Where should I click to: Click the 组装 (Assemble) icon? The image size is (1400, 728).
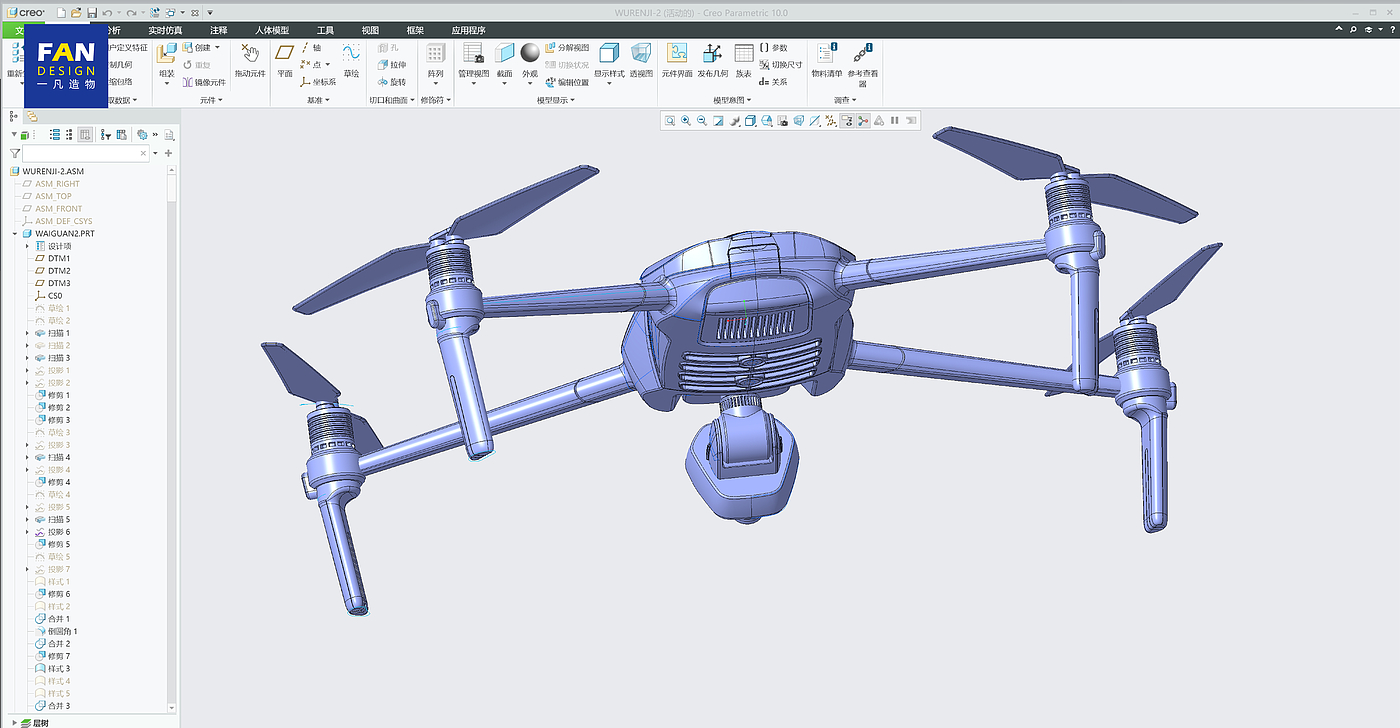click(x=166, y=55)
